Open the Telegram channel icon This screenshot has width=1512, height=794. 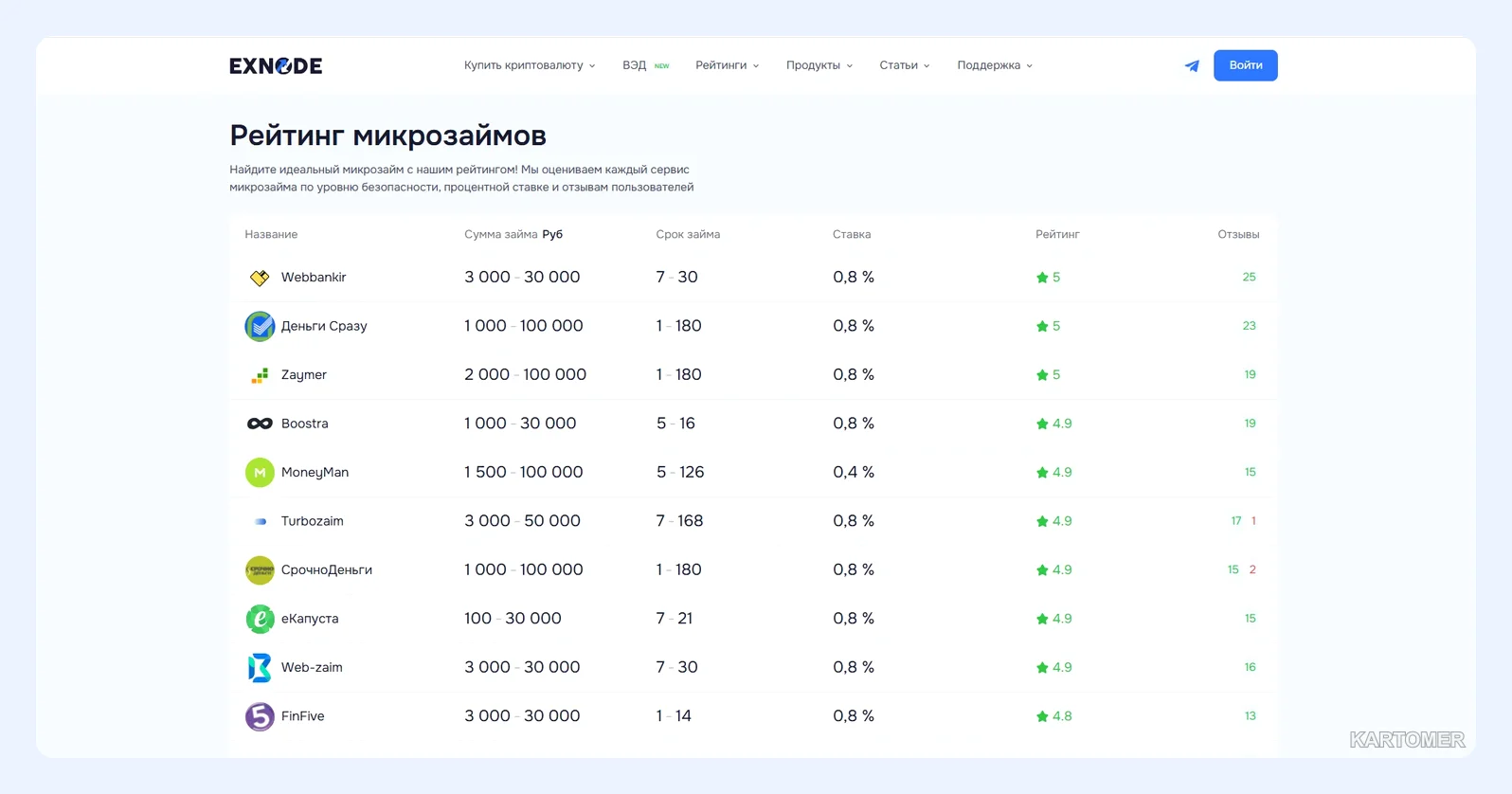coord(1192,65)
